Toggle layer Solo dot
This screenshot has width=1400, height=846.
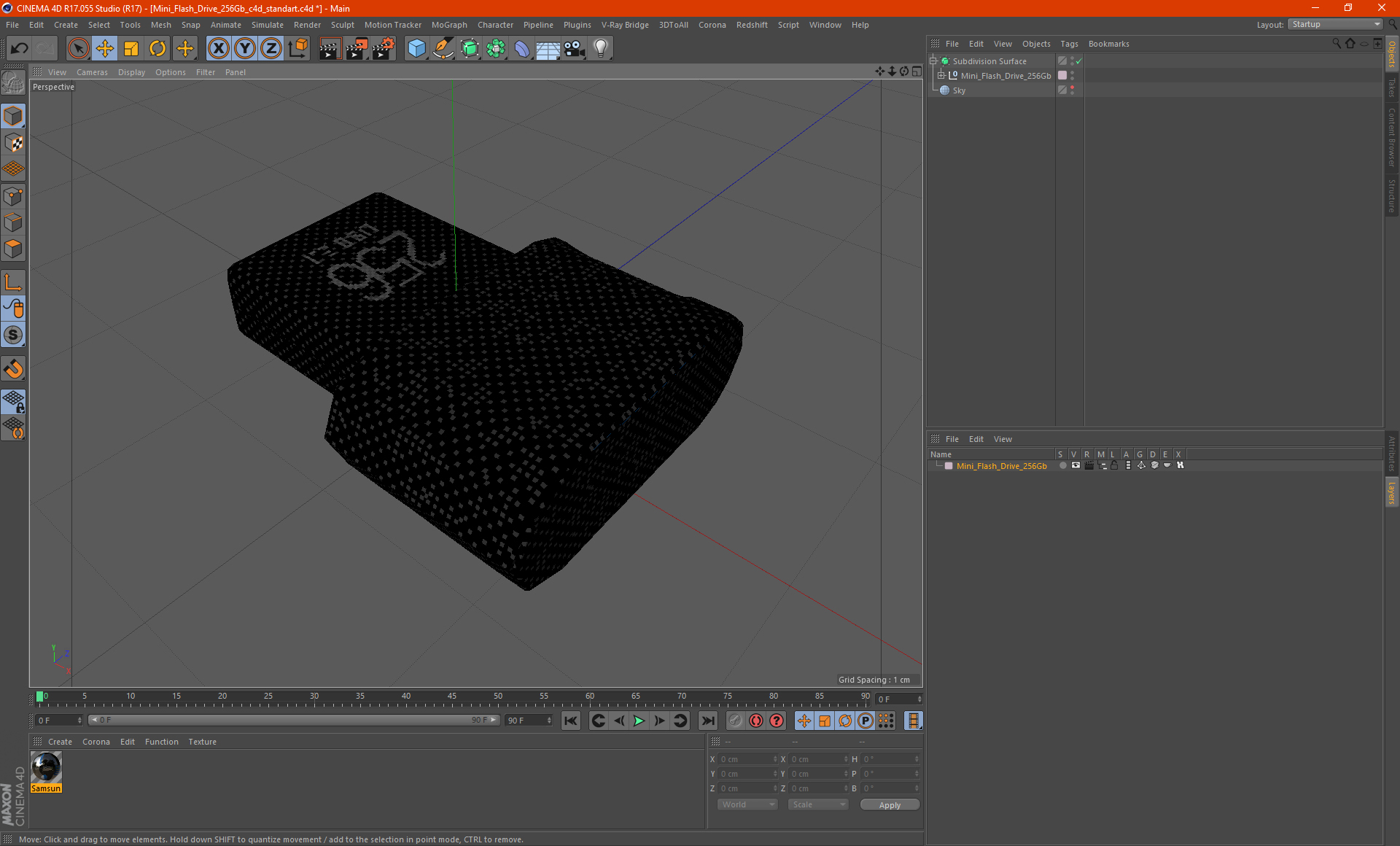[x=1062, y=466]
